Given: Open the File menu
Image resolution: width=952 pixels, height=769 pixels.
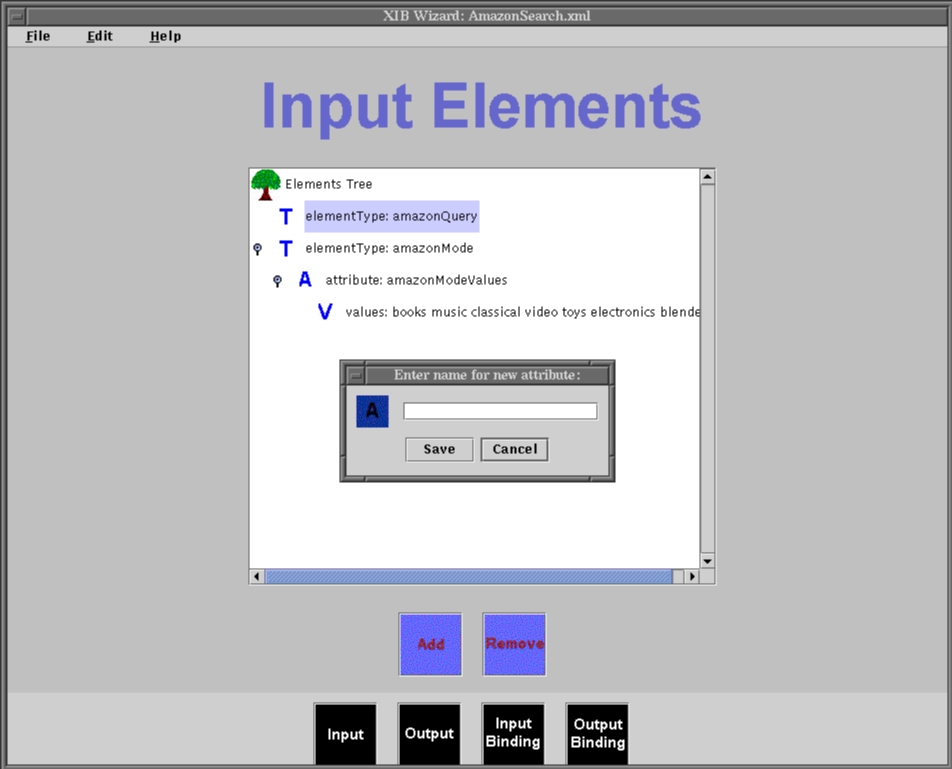Looking at the screenshot, I should point(38,36).
